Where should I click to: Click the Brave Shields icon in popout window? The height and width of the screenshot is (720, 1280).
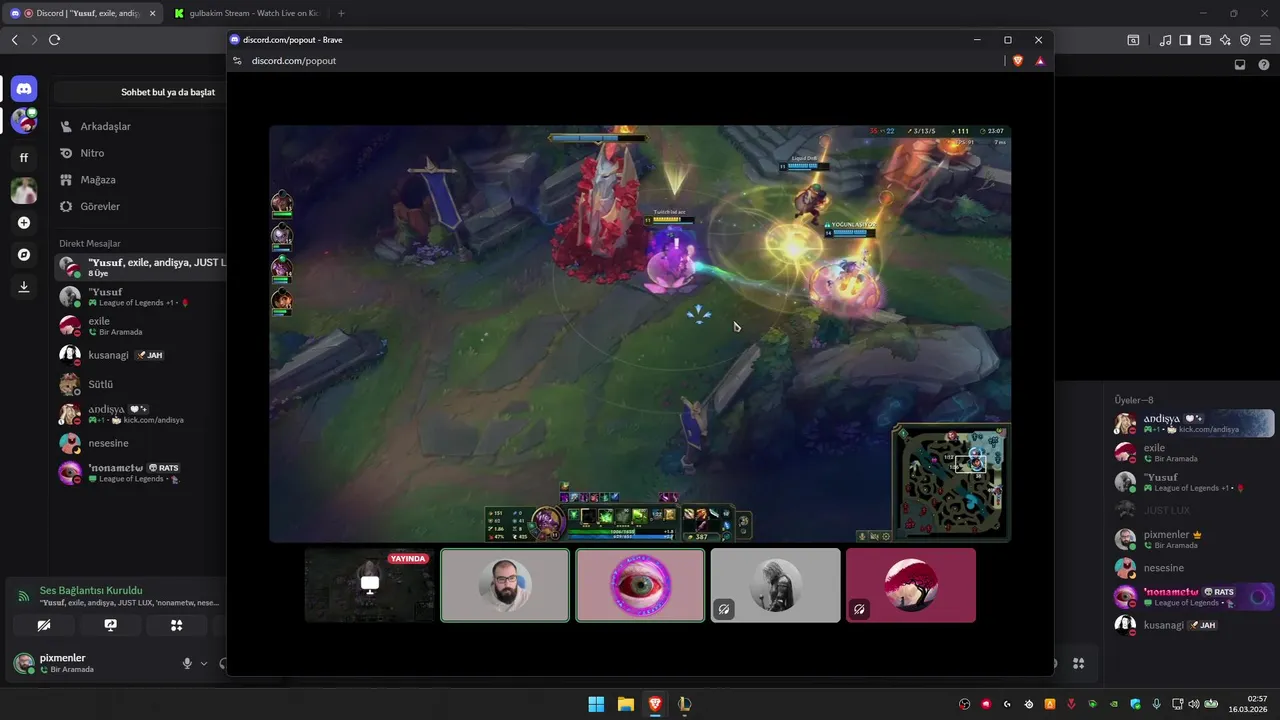click(1018, 61)
